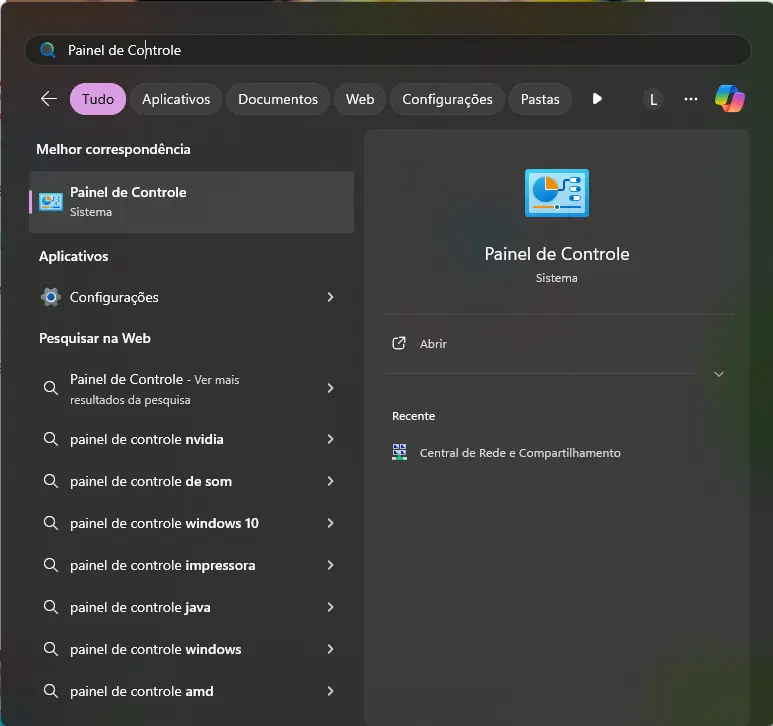
Task: Click Central de Rede e Compartilhamento icon
Action: pos(399,452)
